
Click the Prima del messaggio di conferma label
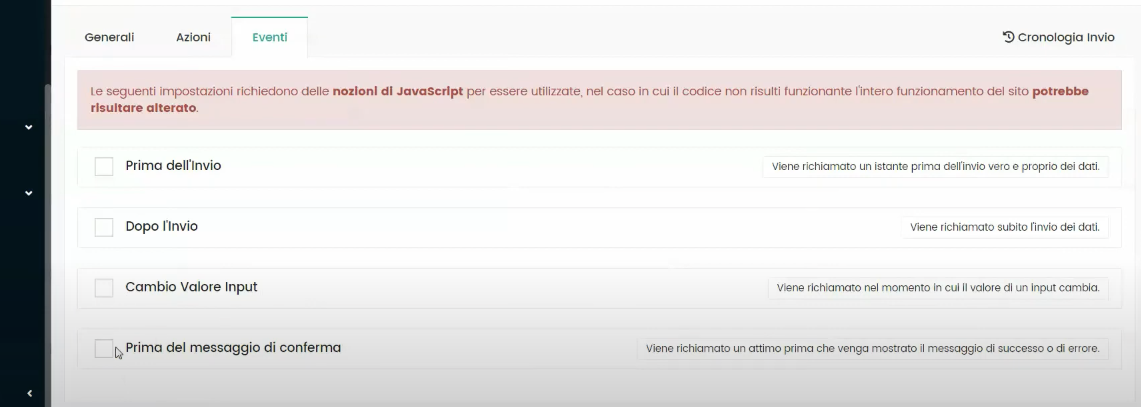coord(233,348)
